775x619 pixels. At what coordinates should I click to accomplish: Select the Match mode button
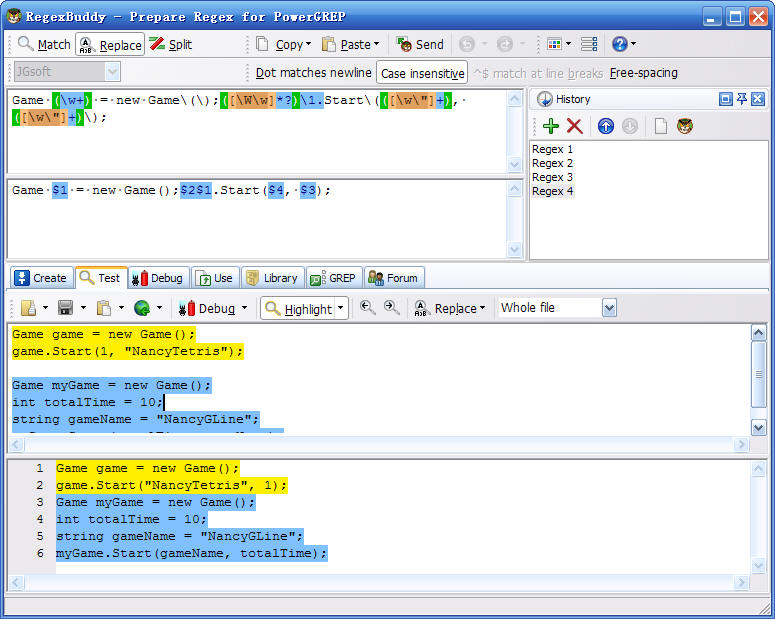[x=44, y=44]
